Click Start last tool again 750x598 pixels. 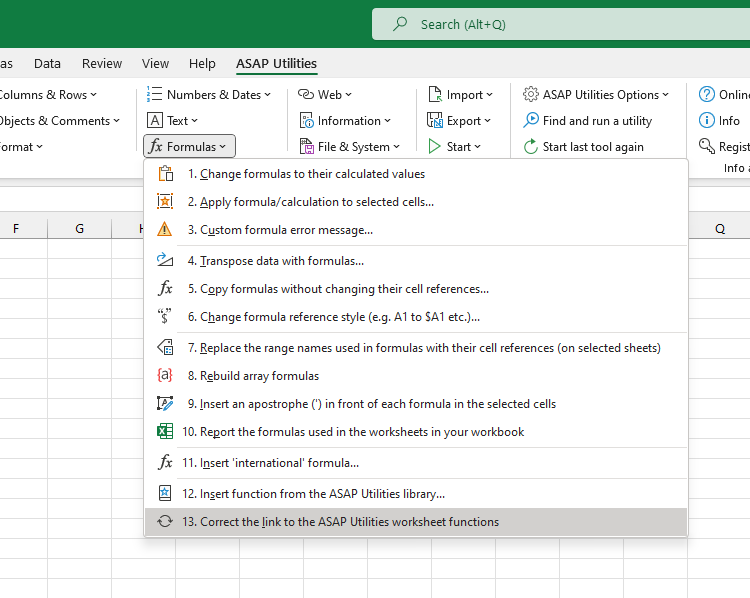[x=584, y=146]
